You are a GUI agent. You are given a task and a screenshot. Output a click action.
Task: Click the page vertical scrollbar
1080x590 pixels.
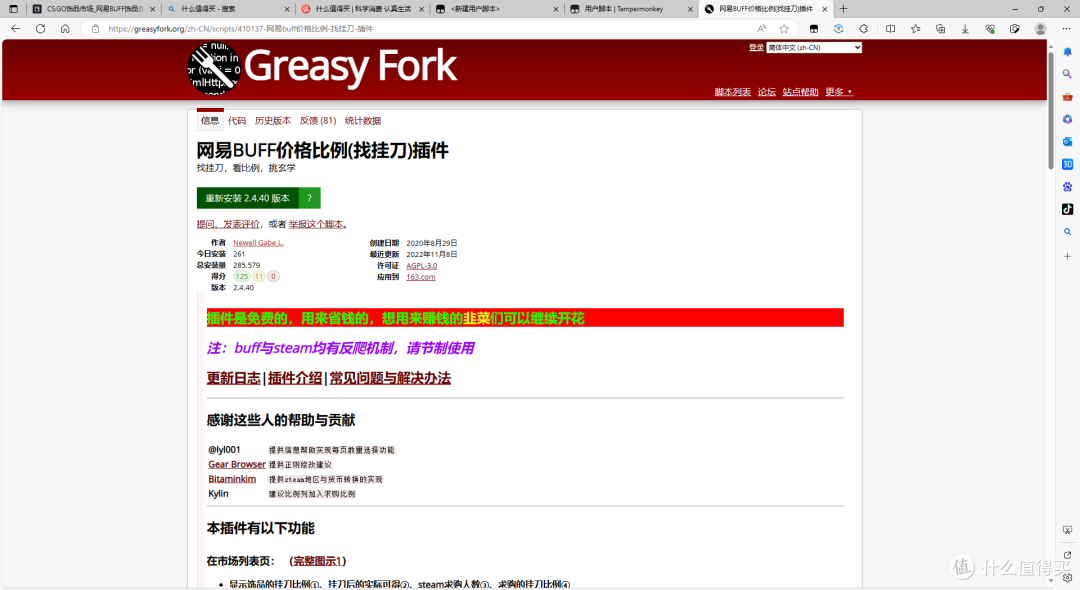[1050, 110]
